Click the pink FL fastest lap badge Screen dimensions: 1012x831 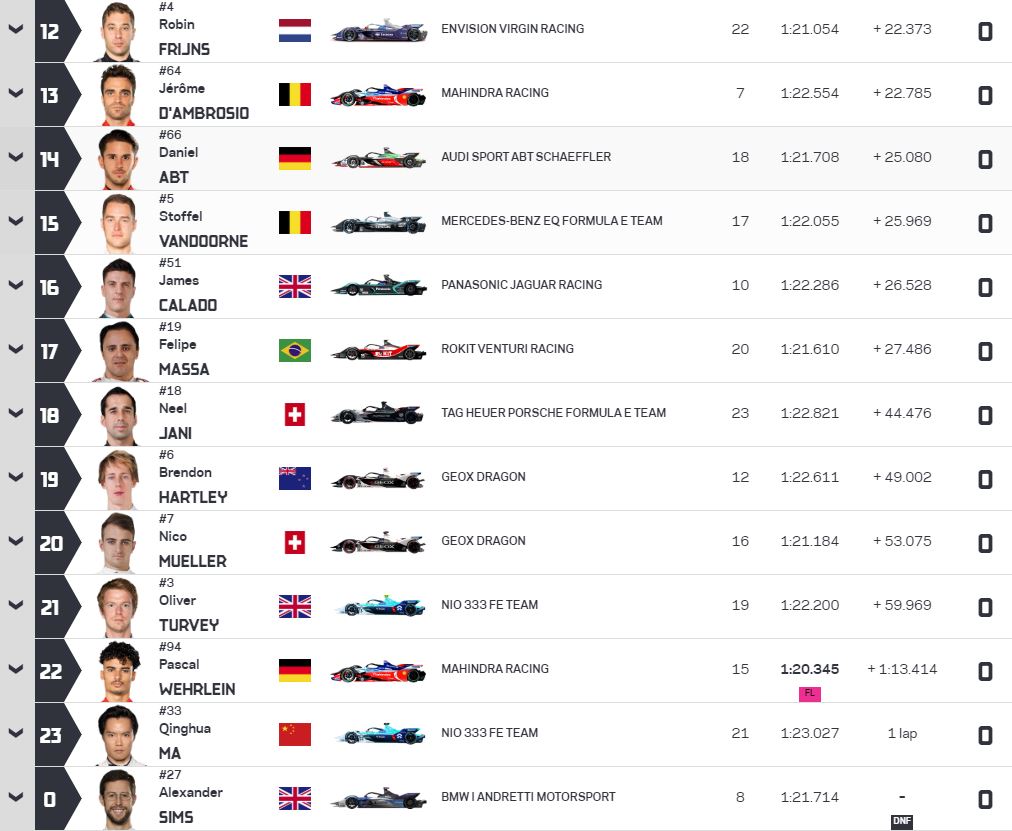click(809, 694)
